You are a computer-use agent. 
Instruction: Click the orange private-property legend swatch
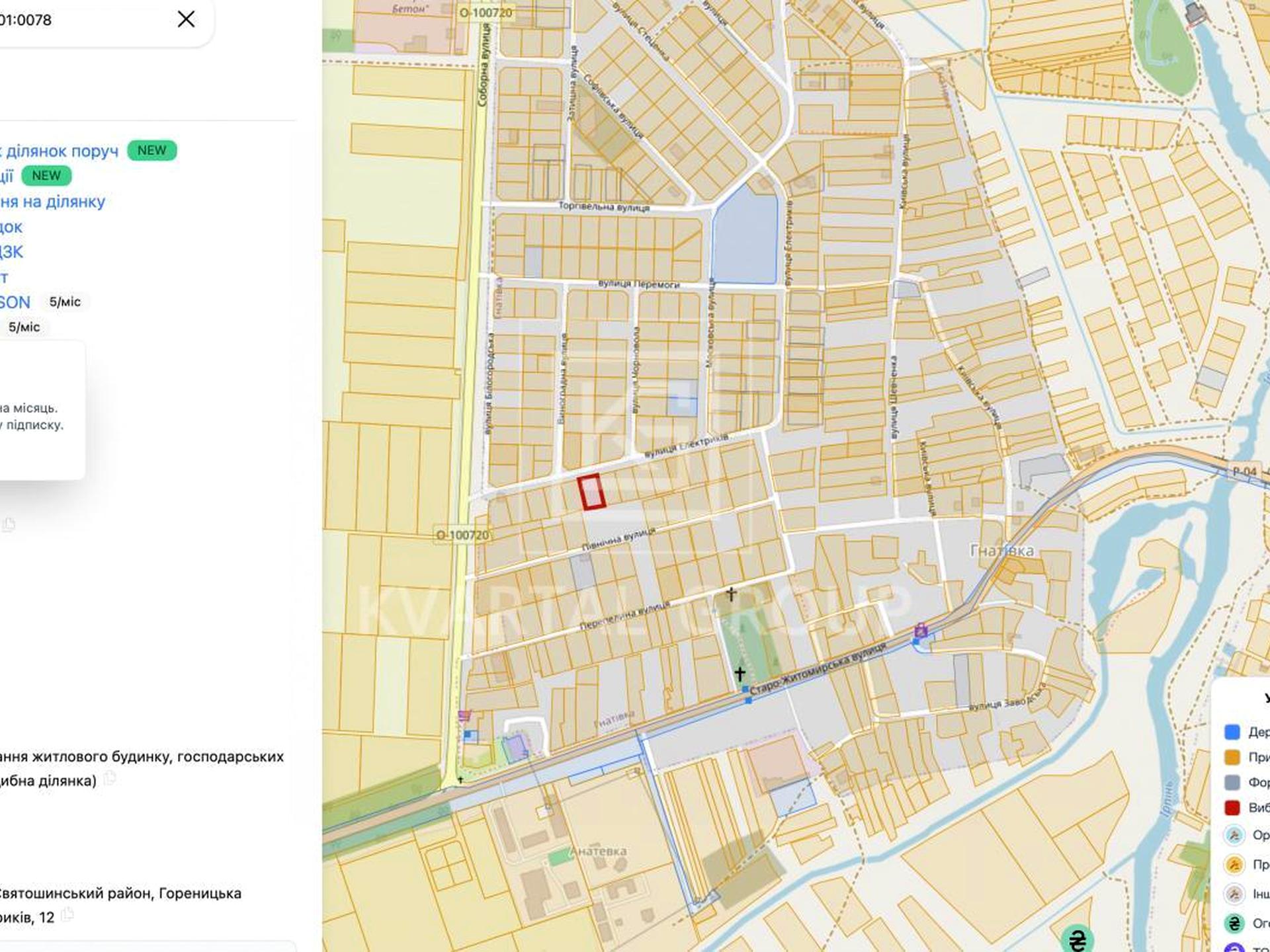1232,757
